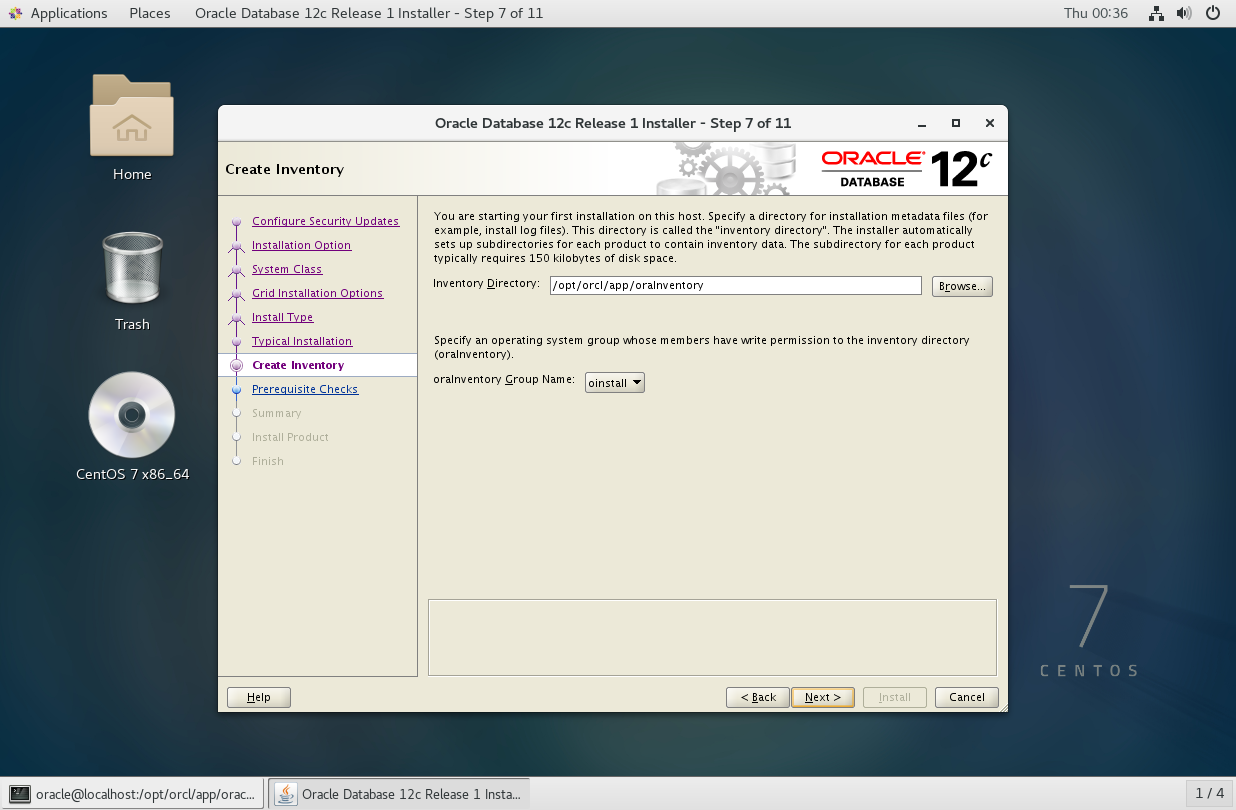Close the installer window
The height and width of the screenshot is (810, 1236).
pyautogui.click(x=989, y=123)
